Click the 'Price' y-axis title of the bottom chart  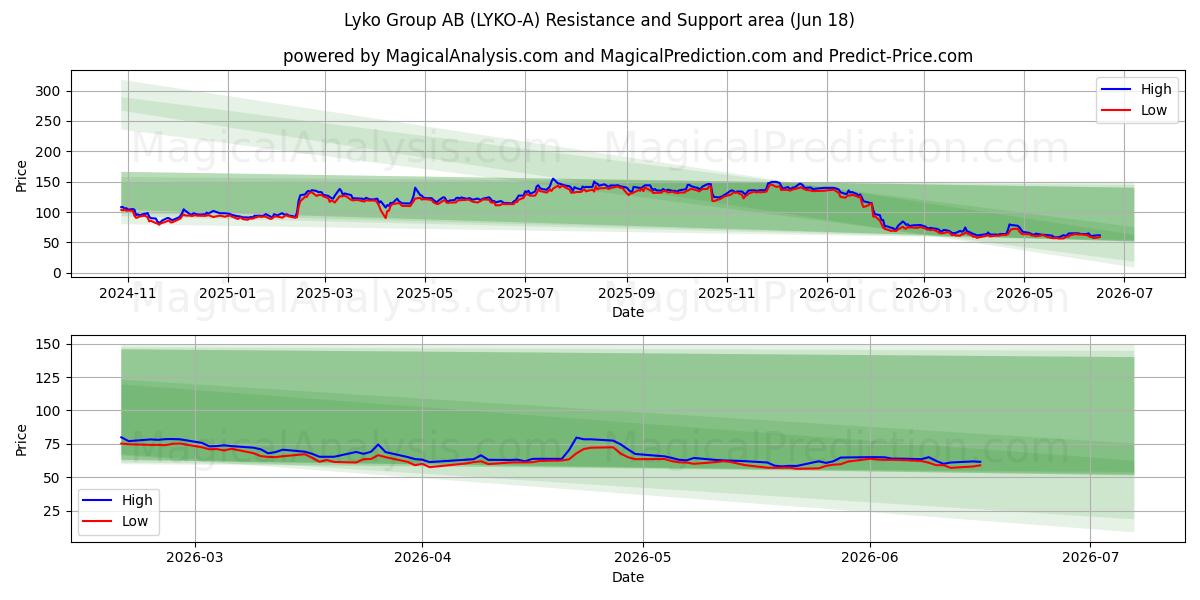pos(22,440)
